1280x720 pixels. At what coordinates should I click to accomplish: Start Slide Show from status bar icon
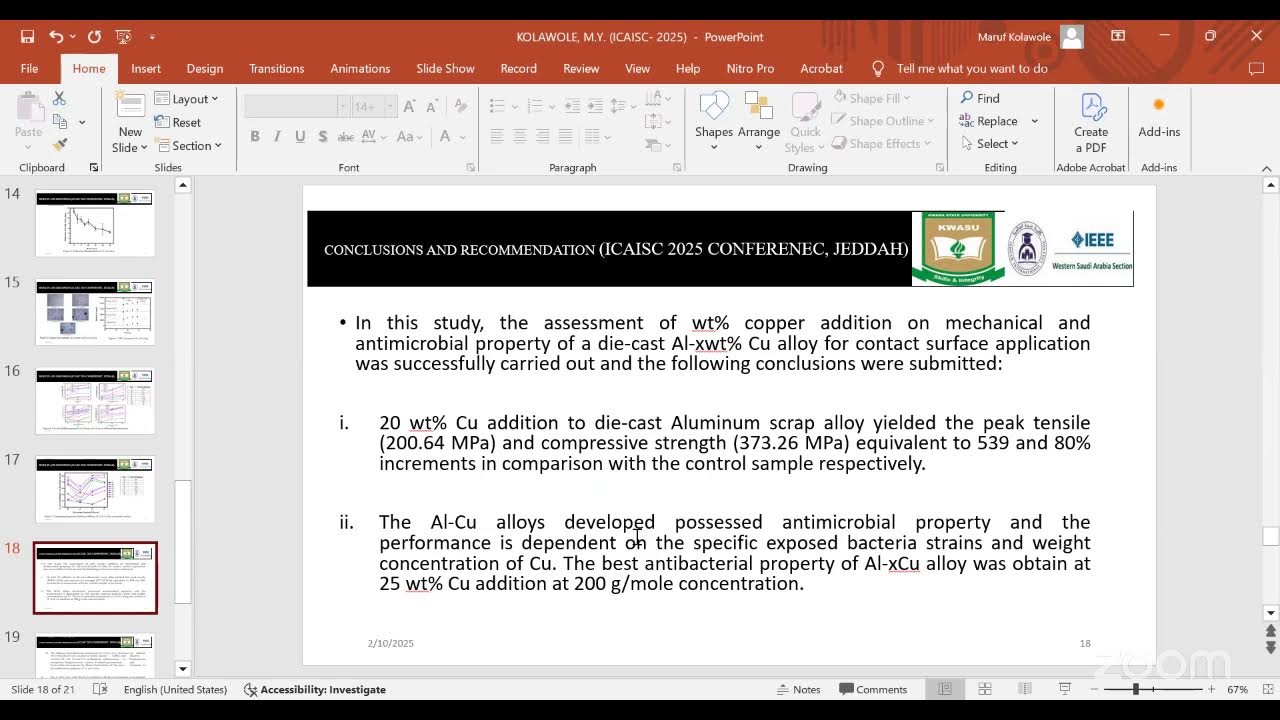[1065, 689]
